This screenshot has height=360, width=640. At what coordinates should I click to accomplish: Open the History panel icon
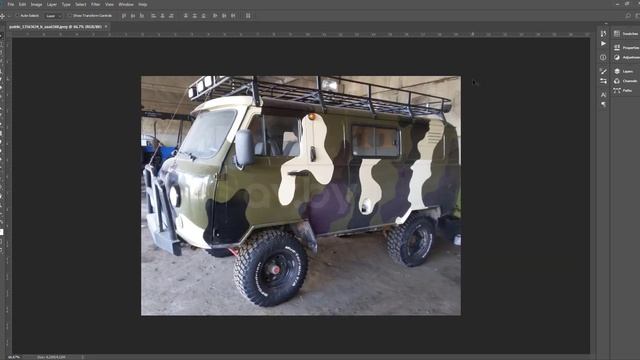603,34
